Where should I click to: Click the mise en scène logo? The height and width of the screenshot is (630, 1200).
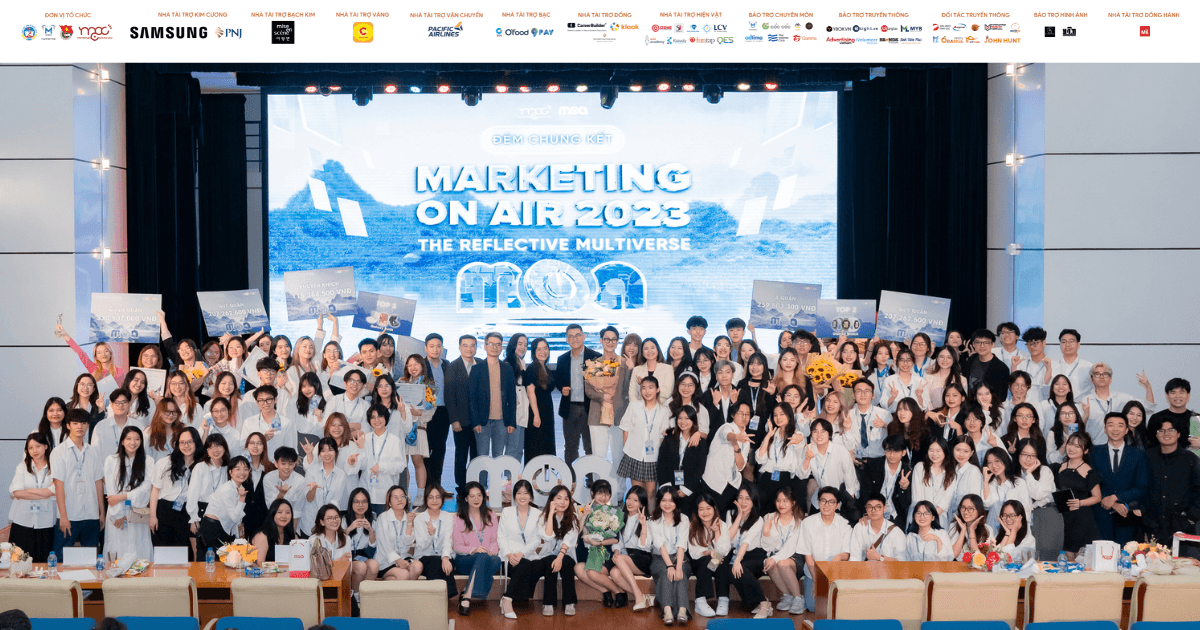point(283,32)
